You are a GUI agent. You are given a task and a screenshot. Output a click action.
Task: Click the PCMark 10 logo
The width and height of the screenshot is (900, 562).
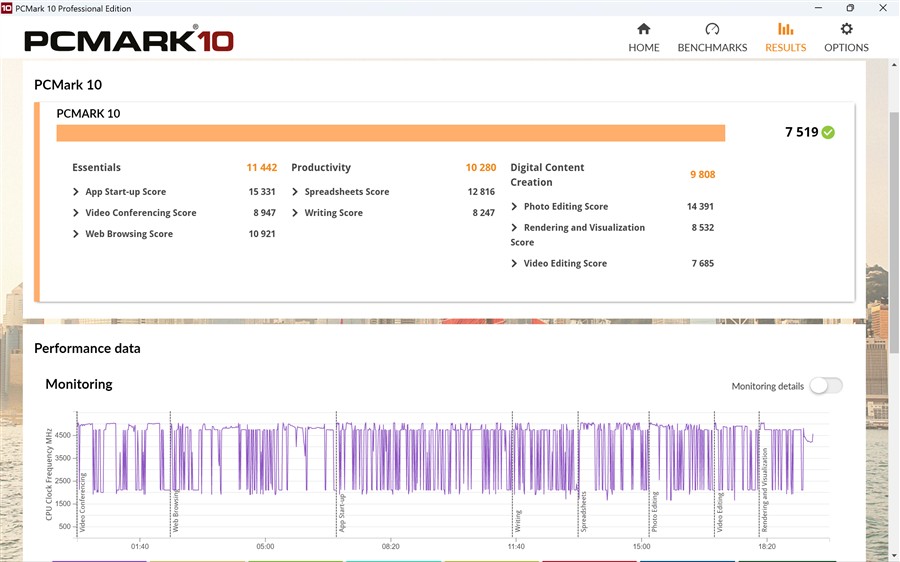128,41
